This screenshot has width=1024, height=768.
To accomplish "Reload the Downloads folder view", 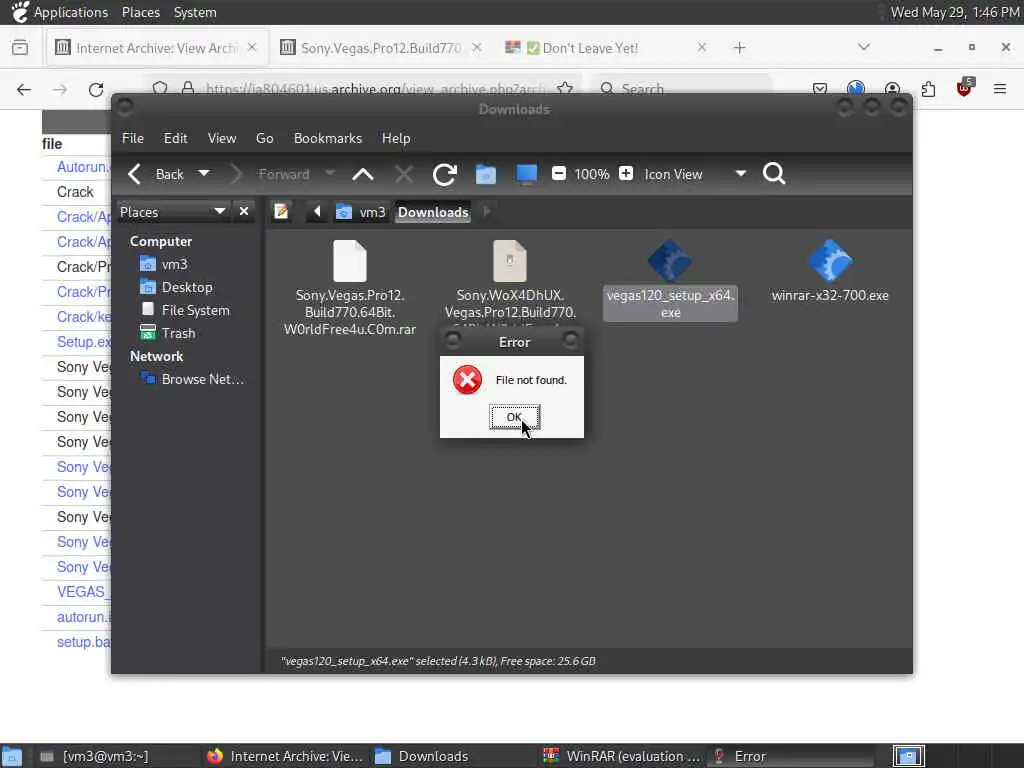I will coord(445,174).
